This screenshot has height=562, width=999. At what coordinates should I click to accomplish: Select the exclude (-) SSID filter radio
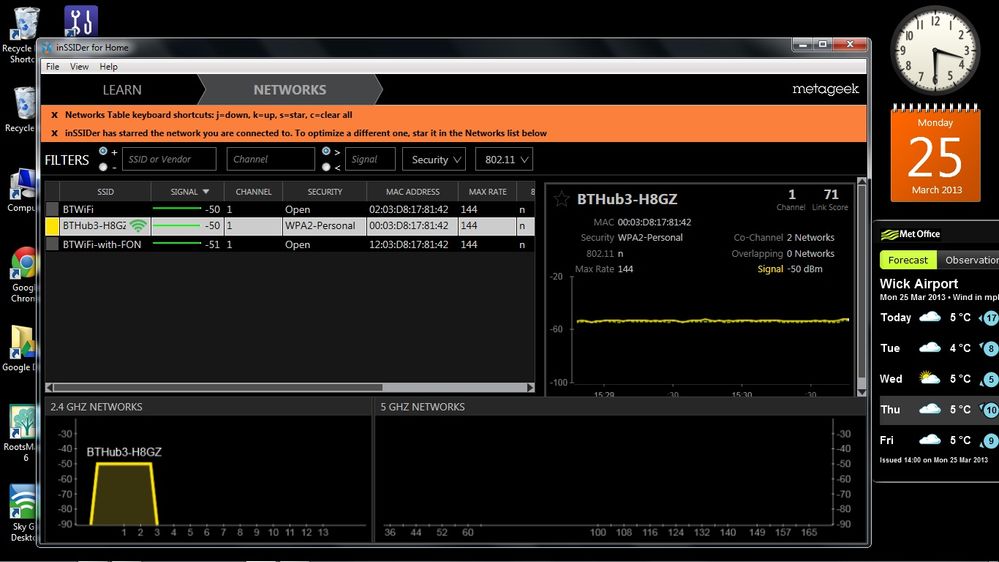[103, 167]
